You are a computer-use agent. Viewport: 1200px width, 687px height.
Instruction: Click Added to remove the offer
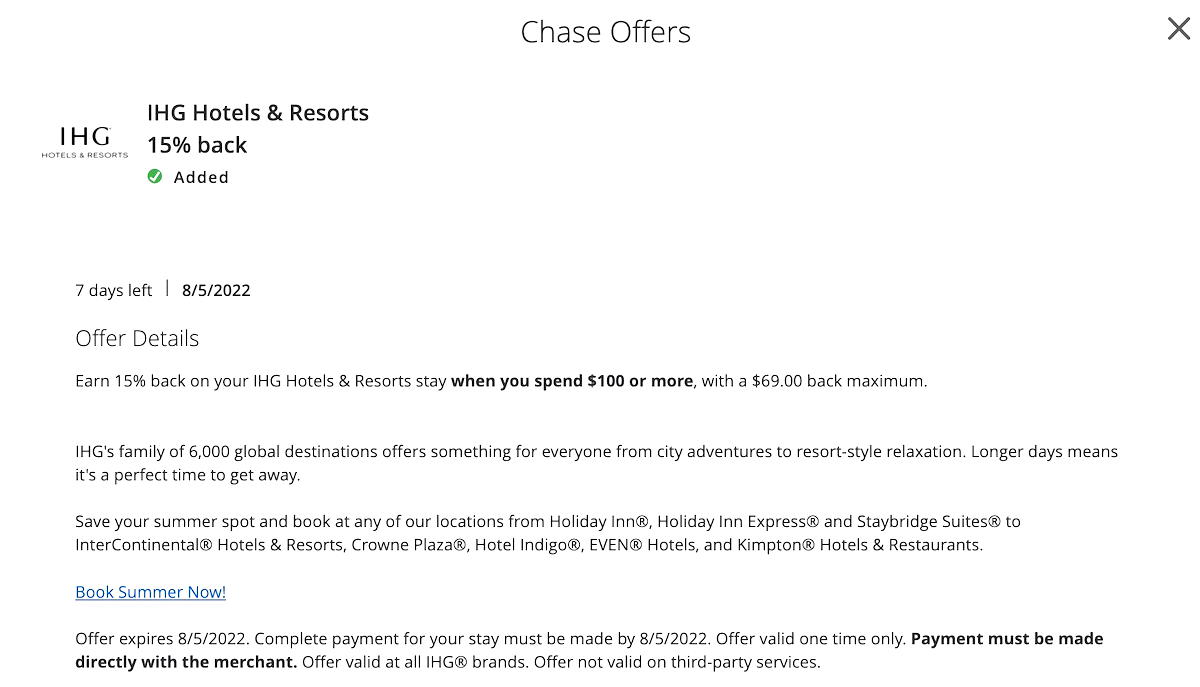(201, 176)
